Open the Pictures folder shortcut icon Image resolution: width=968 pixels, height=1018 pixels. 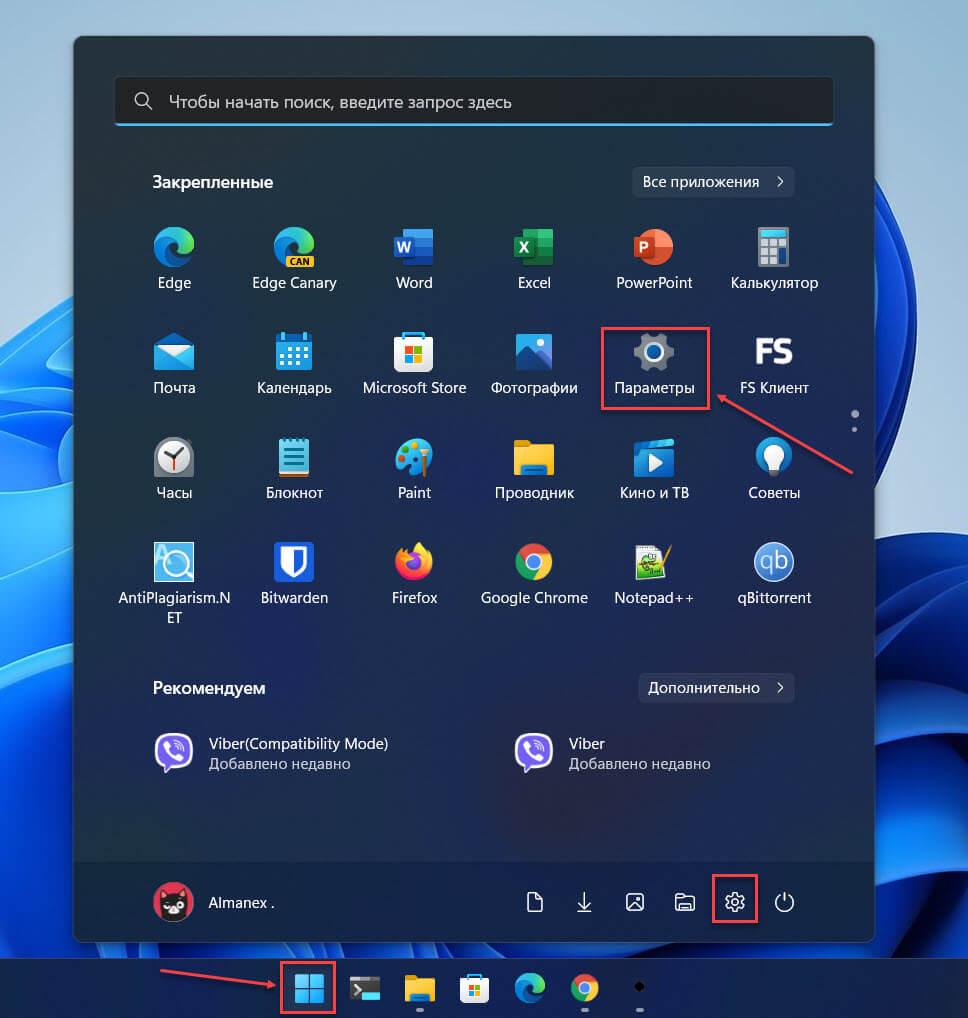click(x=634, y=902)
